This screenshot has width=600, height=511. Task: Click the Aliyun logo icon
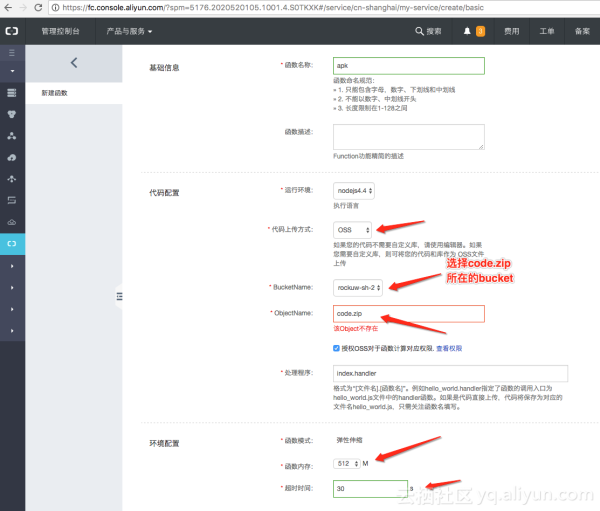click(x=12, y=31)
